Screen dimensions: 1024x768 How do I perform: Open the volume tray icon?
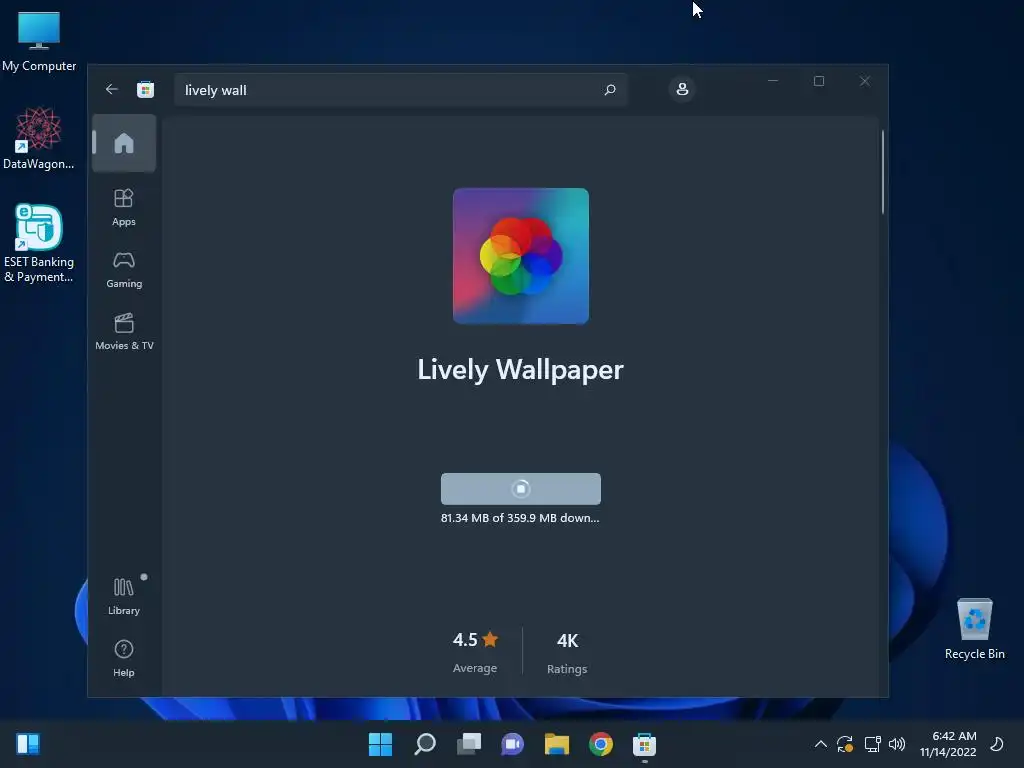(897, 744)
